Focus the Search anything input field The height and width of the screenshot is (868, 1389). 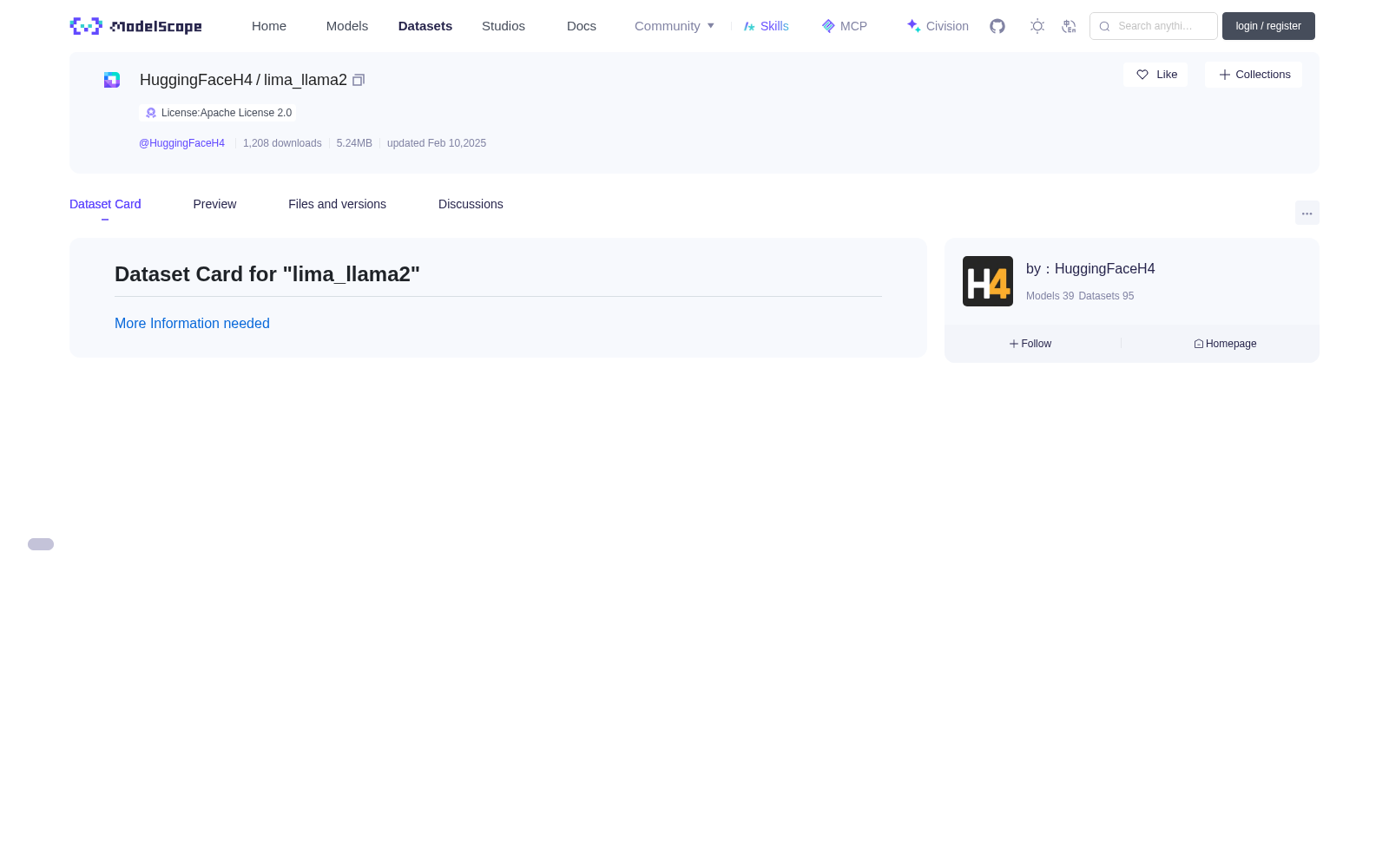pyautogui.click(x=1154, y=26)
